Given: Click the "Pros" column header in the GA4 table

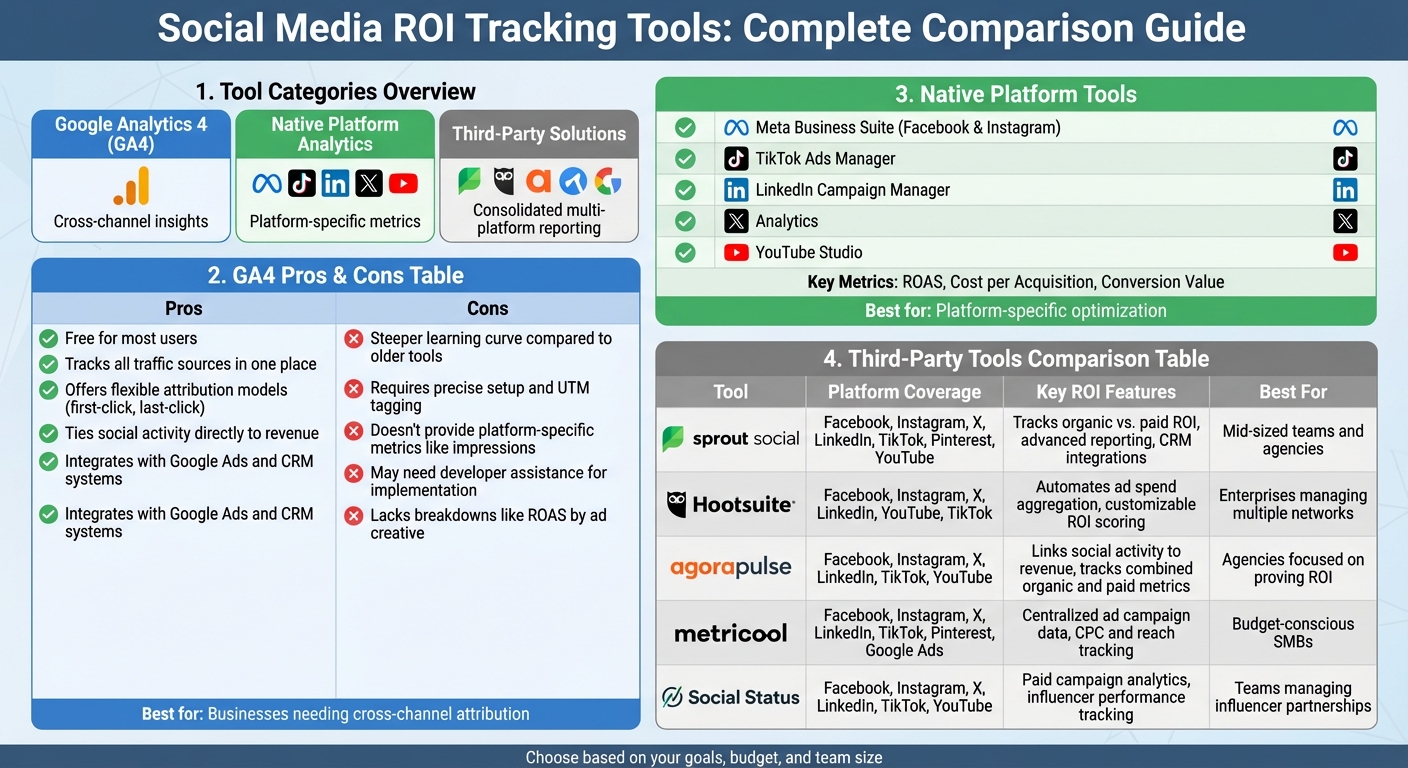Looking at the screenshot, I should coord(184,308).
